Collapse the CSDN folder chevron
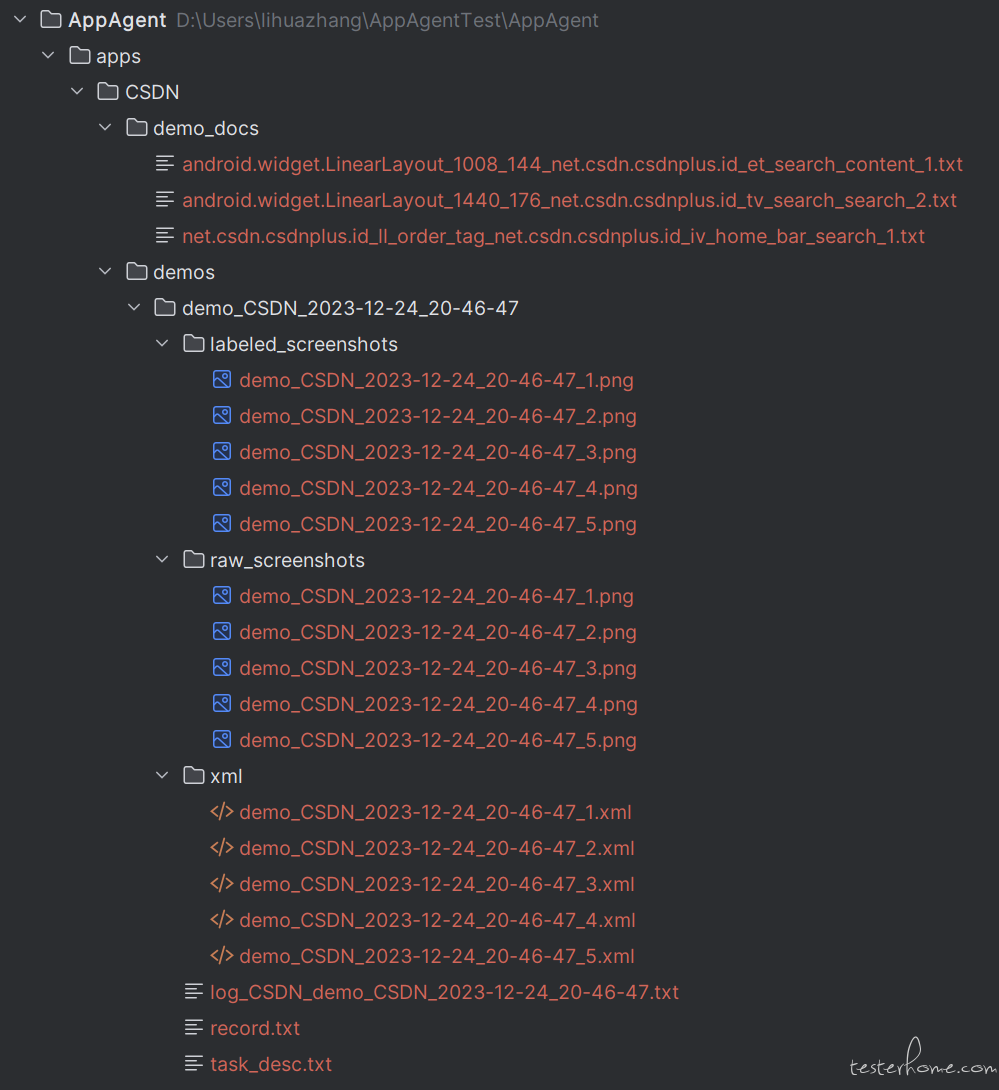999x1090 pixels. [77, 91]
